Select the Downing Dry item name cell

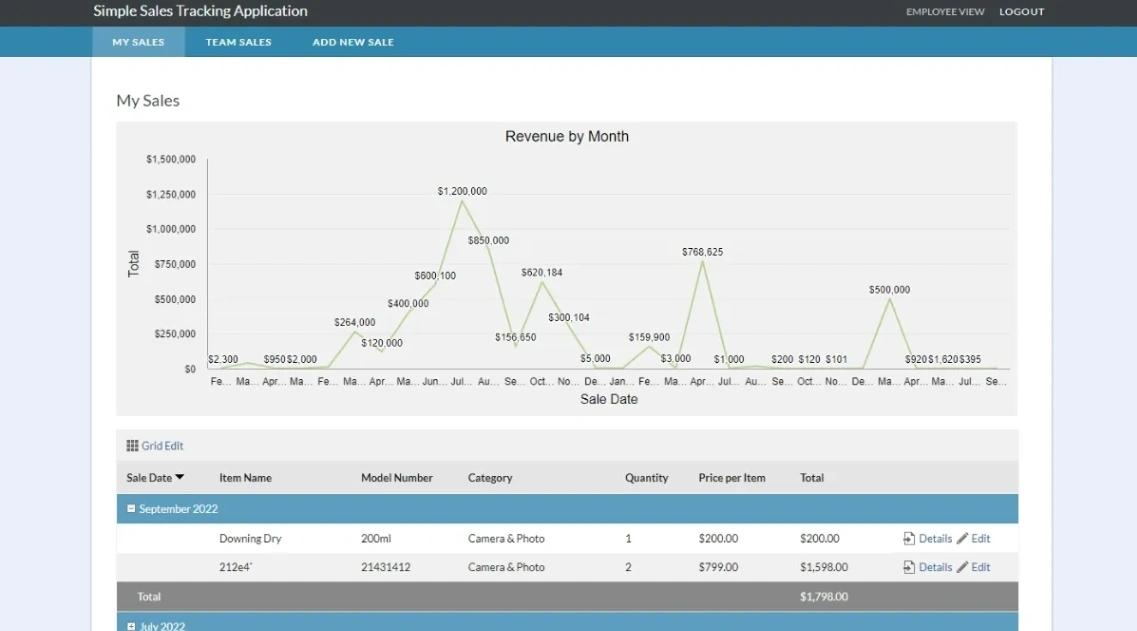click(250, 539)
